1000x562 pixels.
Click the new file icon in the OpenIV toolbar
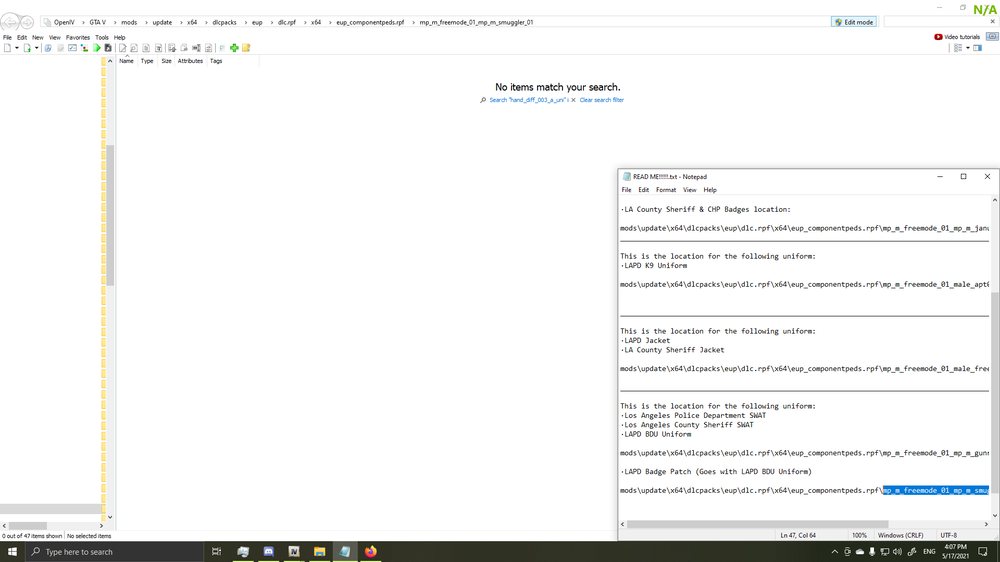pyautogui.click(x=8, y=48)
